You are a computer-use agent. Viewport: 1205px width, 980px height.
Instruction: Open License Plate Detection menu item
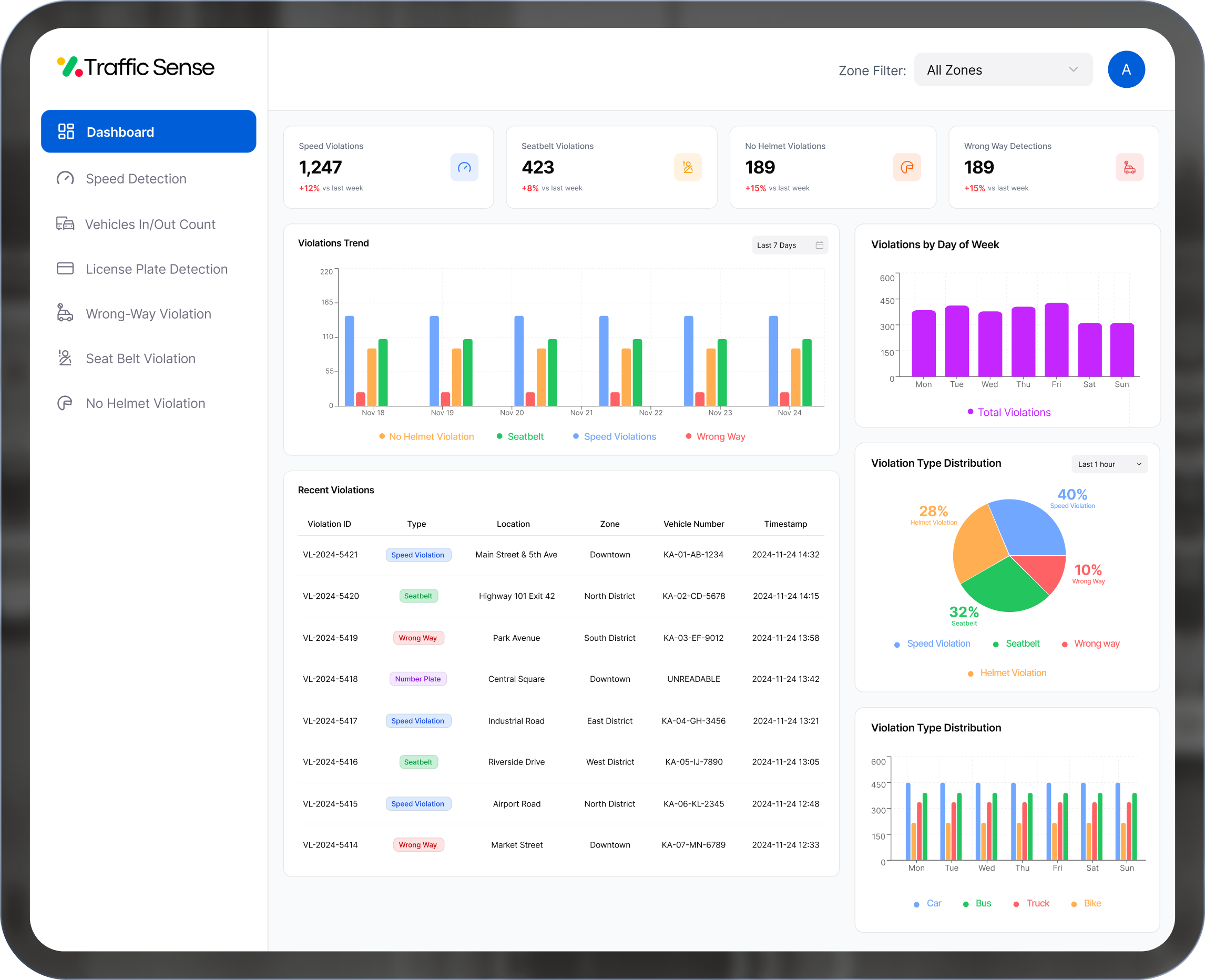156,269
